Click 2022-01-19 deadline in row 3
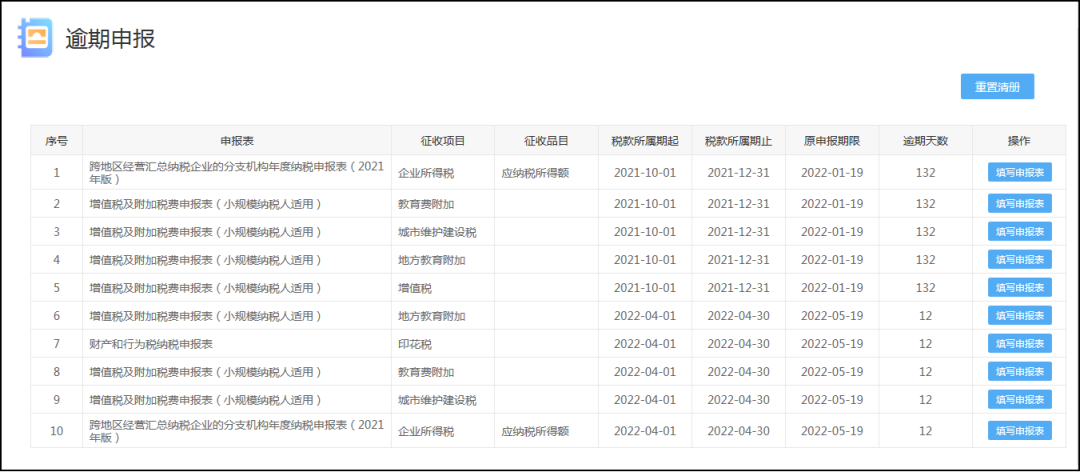The image size is (1080, 472). [x=832, y=232]
